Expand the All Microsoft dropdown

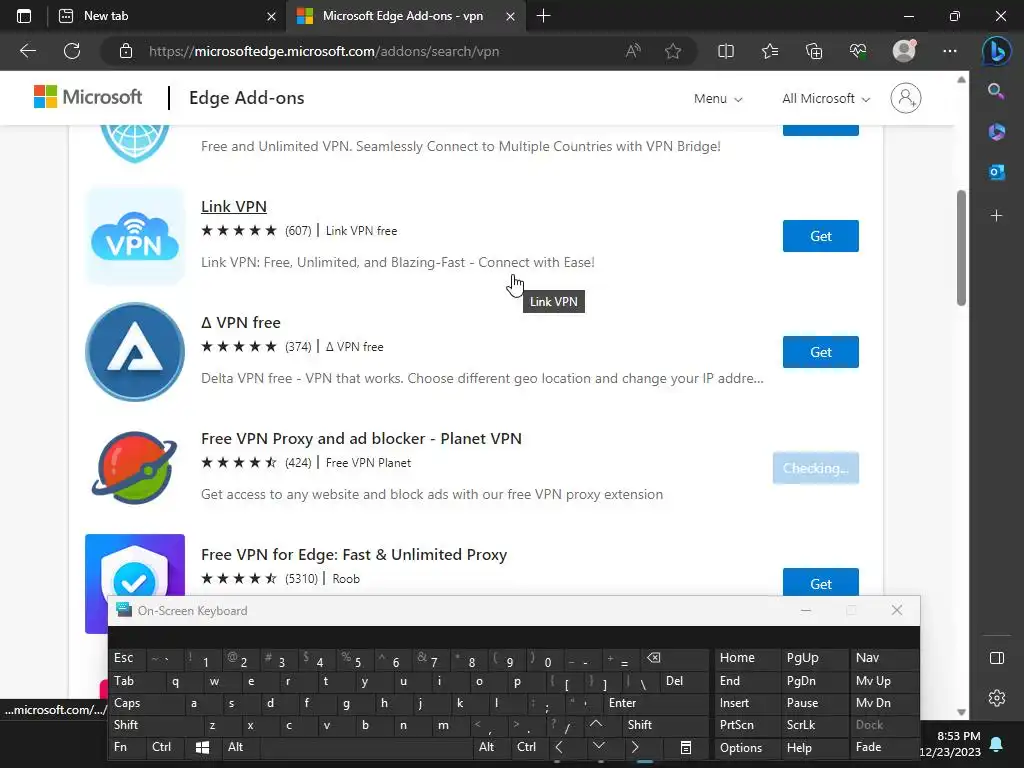coord(826,99)
